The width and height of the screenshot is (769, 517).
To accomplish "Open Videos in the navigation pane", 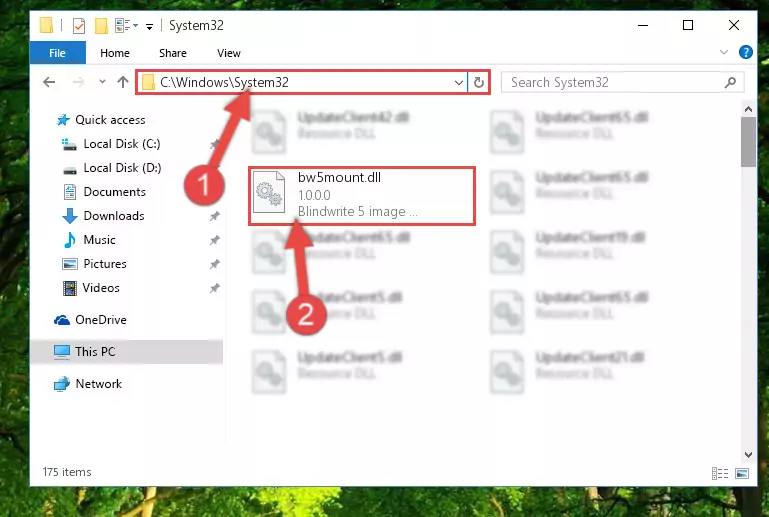I will click(x=101, y=288).
